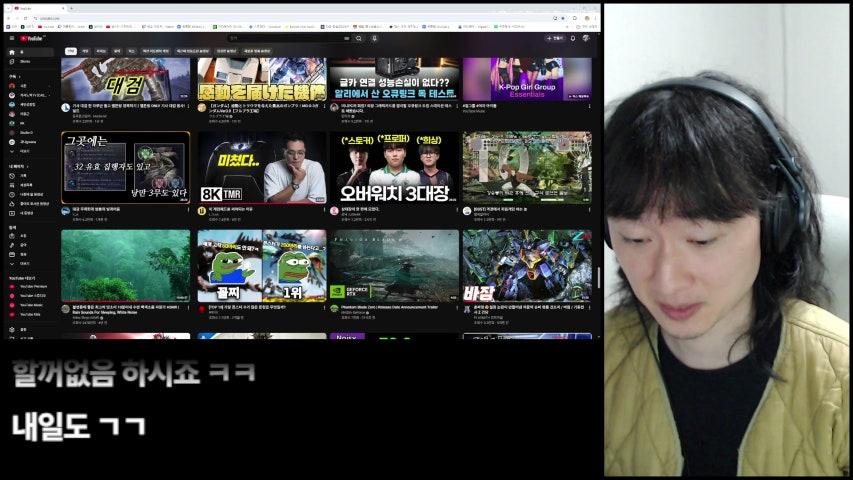The height and width of the screenshot is (480, 853).
Task: Open the Movies (영화) explore item
Action: [x=30, y=254]
